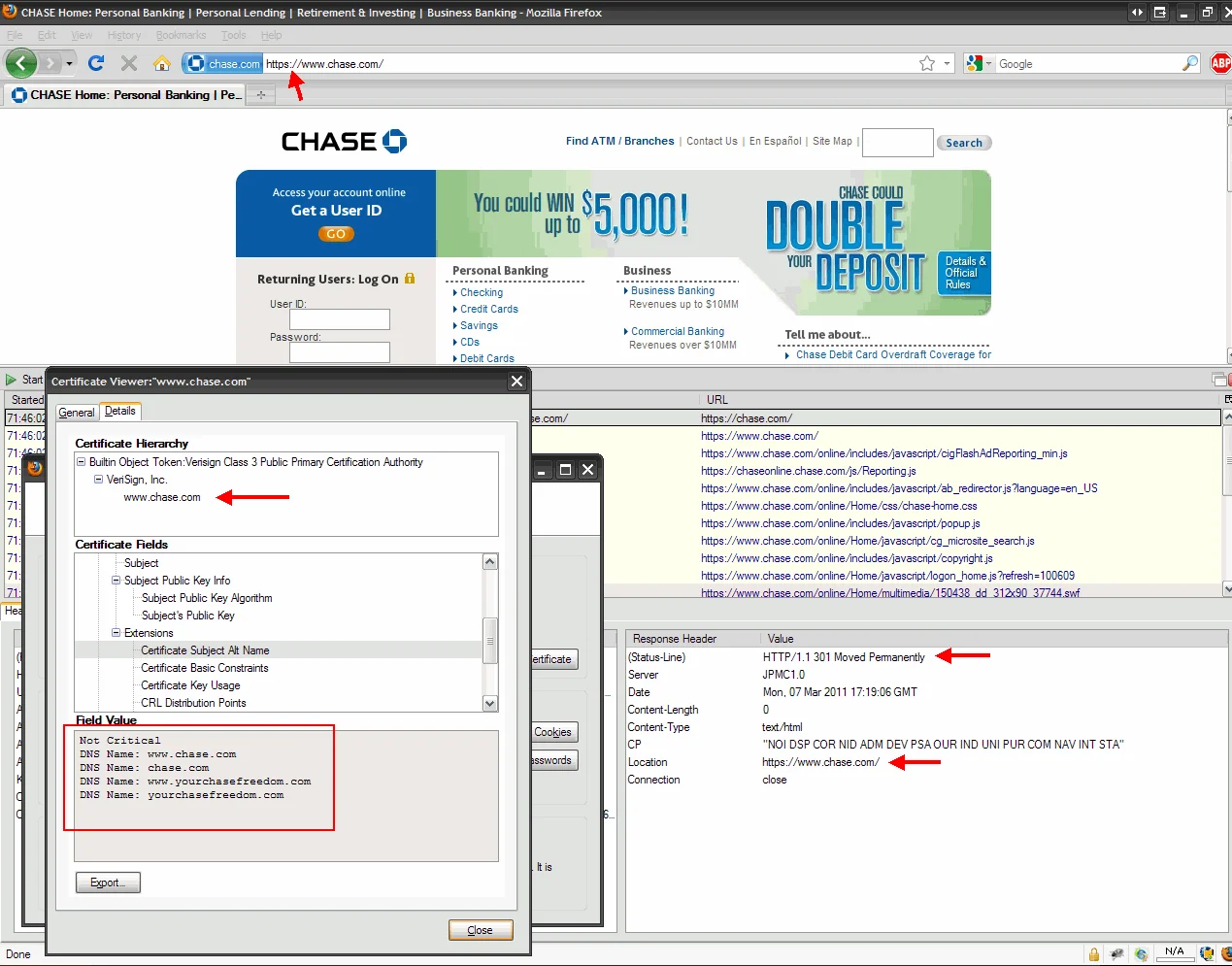Image resolution: width=1232 pixels, height=966 pixels.
Task: Open the Checking link
Action: (x=482, y=292)
